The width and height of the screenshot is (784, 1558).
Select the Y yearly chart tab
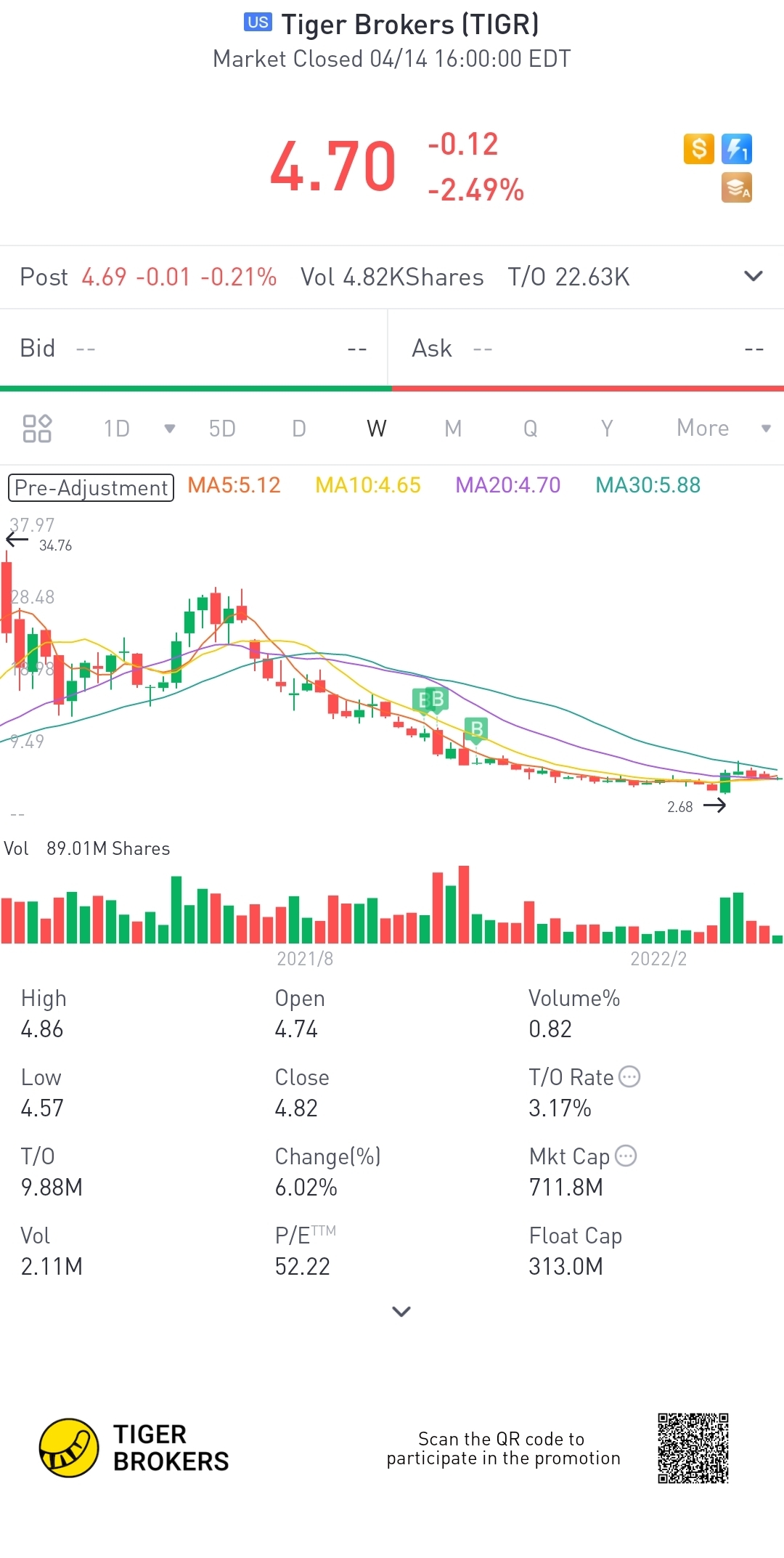(x=607, y=429)
